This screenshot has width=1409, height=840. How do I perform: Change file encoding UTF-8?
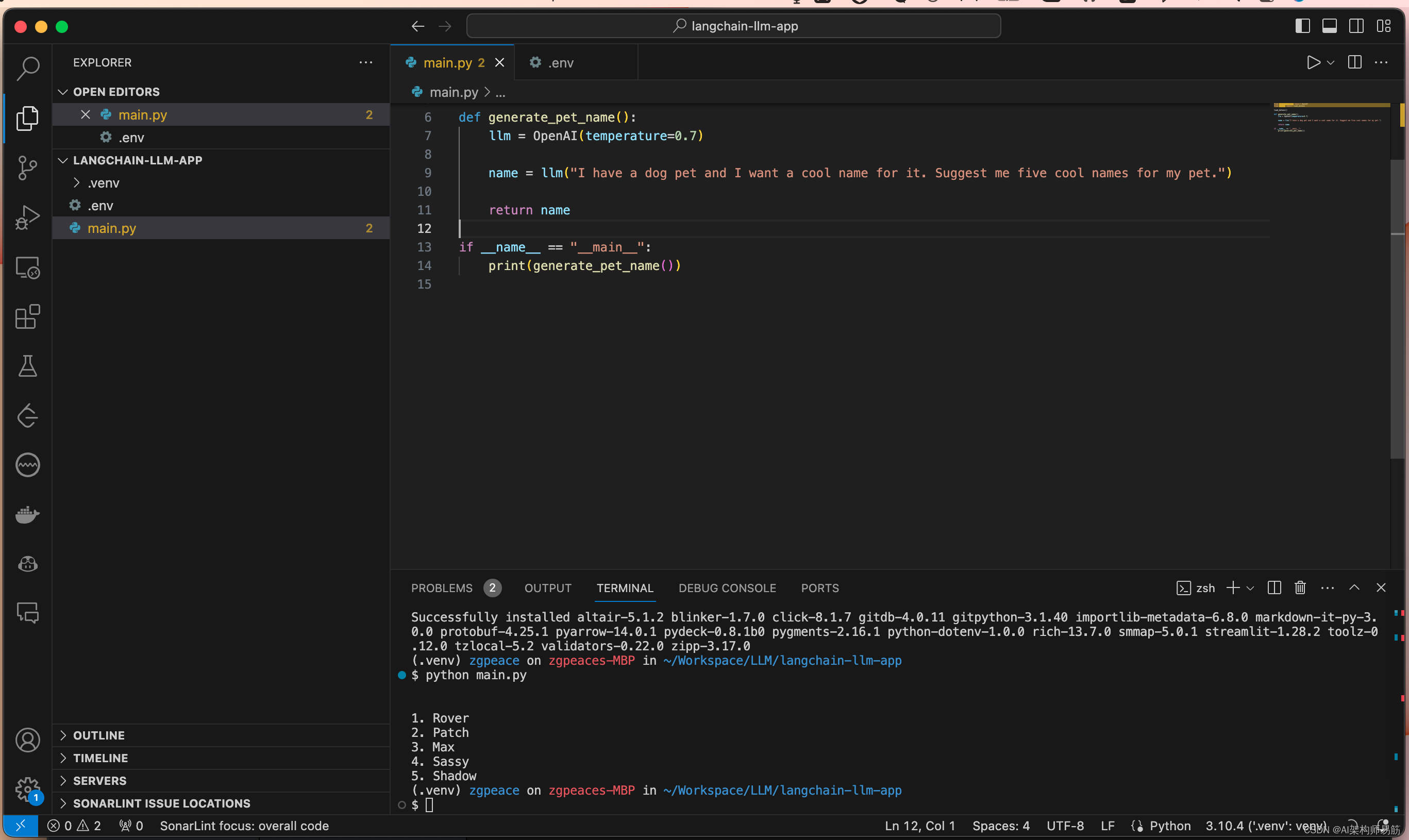click(x=1065, y=825)
